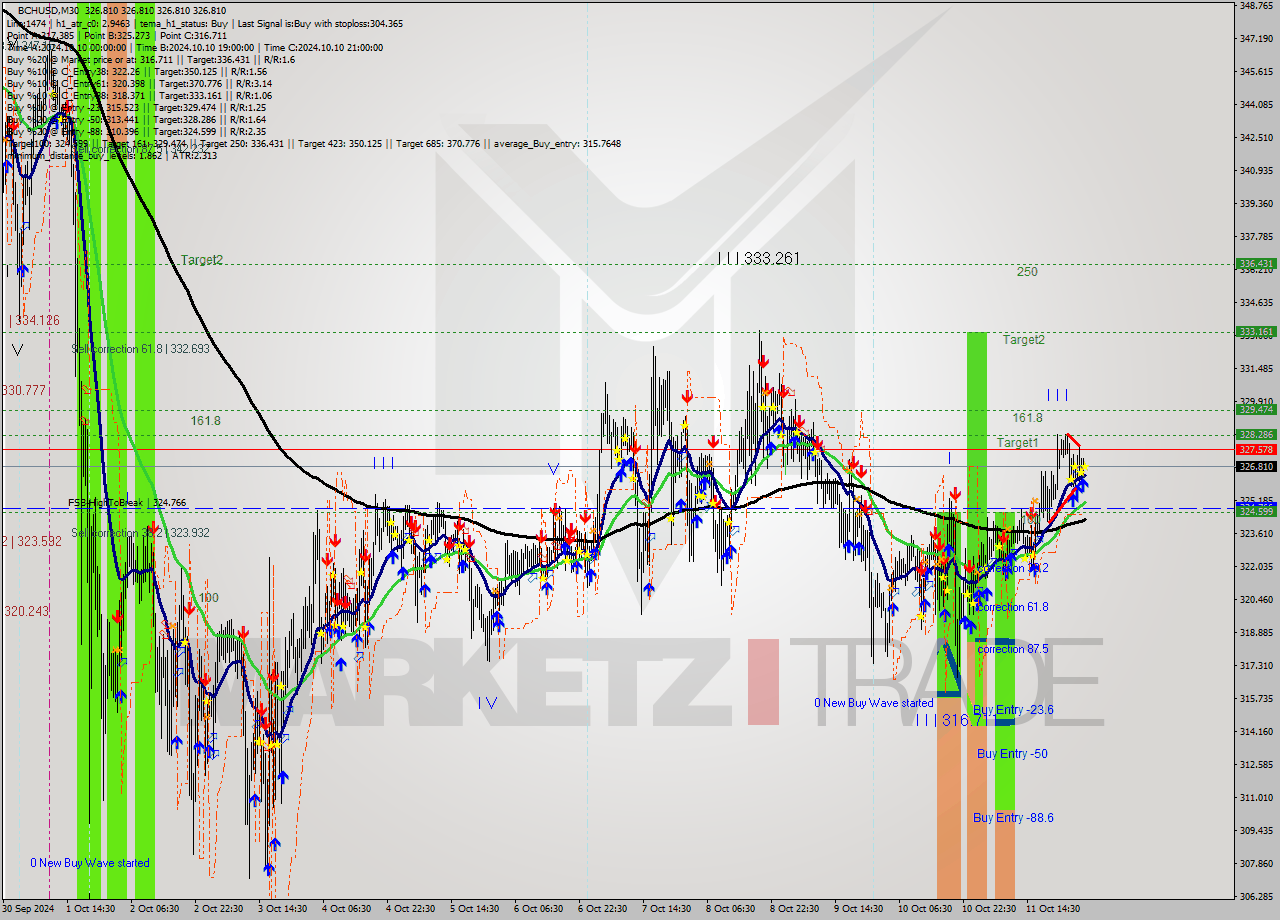Viewport: 1280px width, 920px height.
Task: Click the green 336.431 price tag
Action: [x=1256, y=265]
